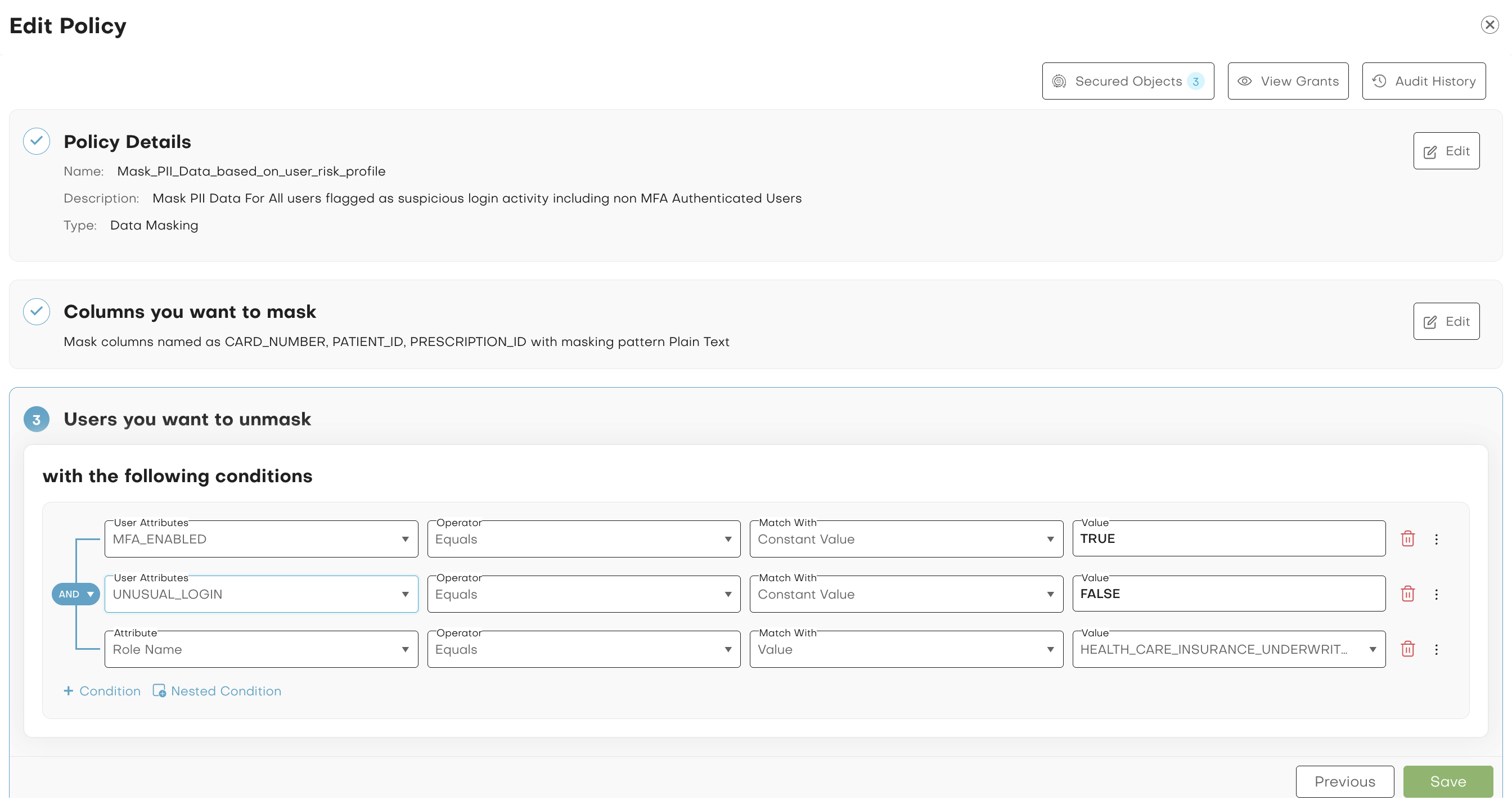Click the TRUE value input field

1228,538
